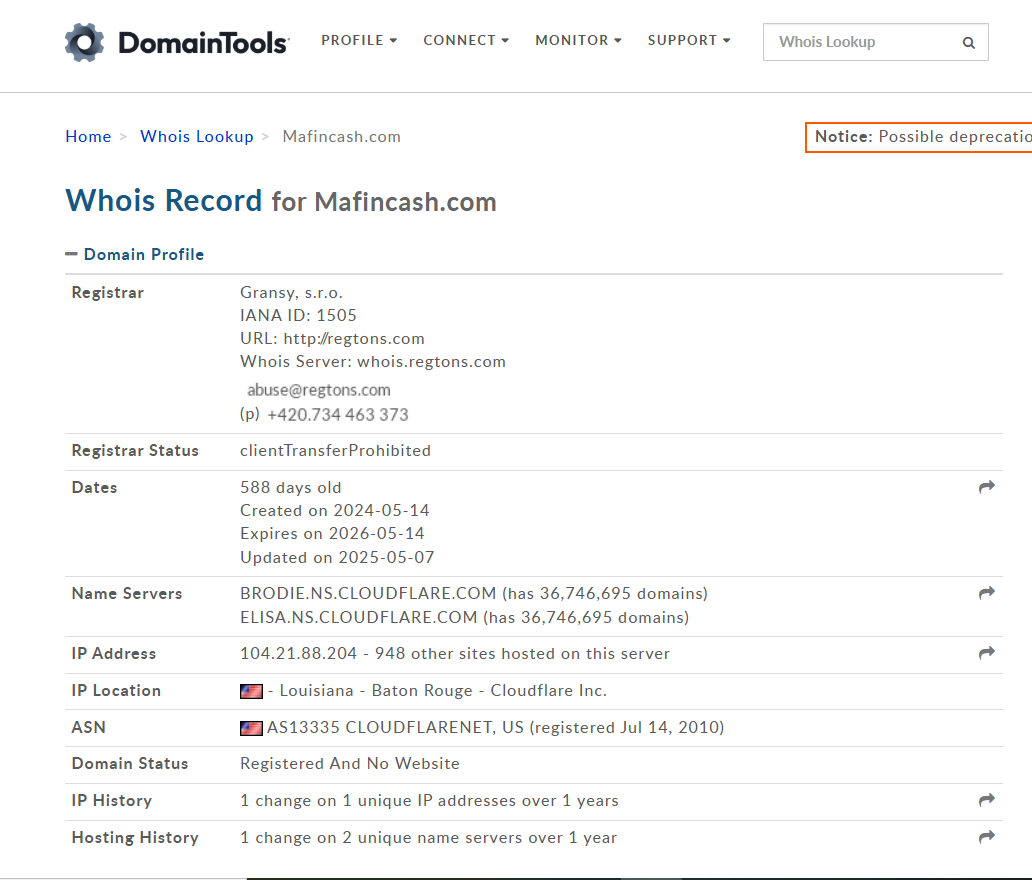The image size is (1032, 880).
Task: Click the share arrow in Hosting History row
Action: [x=987, y=837]
